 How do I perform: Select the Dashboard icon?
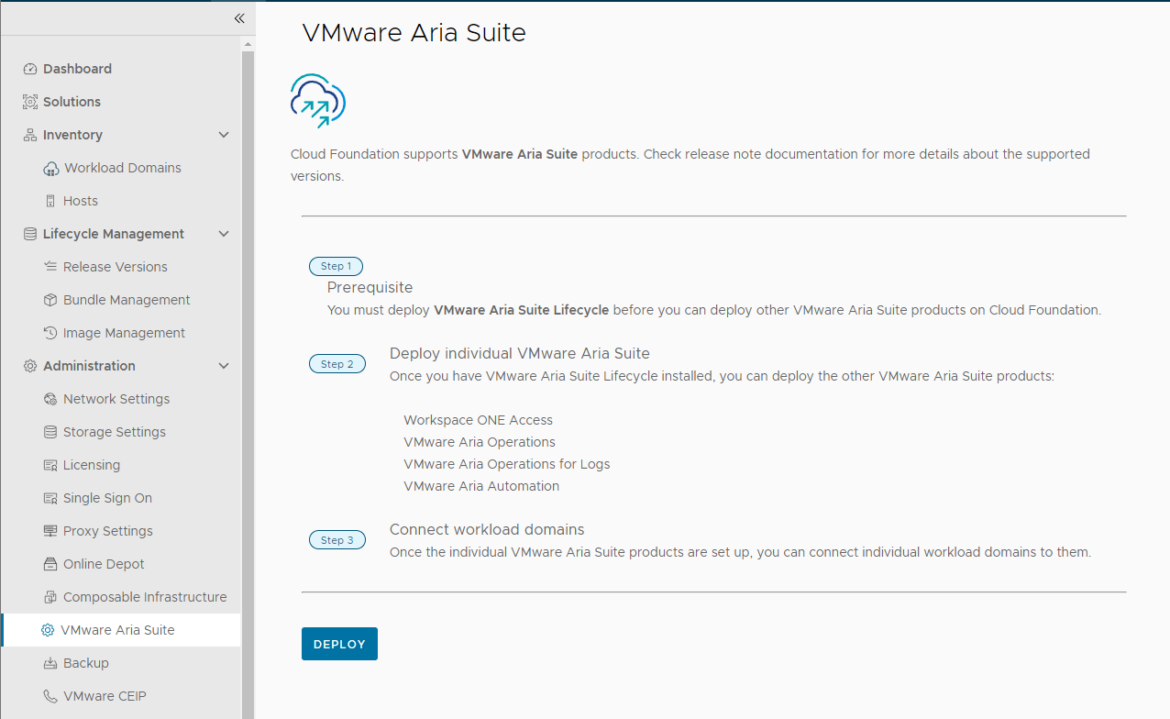[x=29, y=68]
